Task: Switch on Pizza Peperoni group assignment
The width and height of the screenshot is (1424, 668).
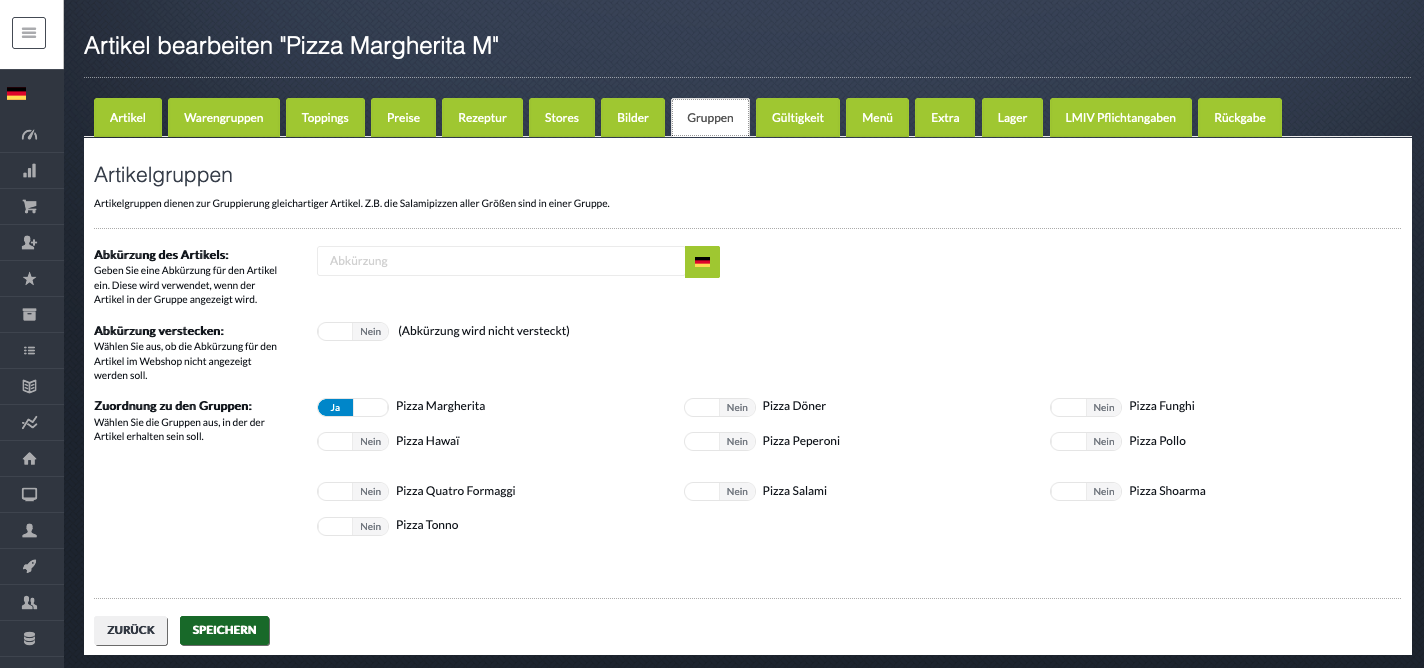Action: [x=720, y=441]
